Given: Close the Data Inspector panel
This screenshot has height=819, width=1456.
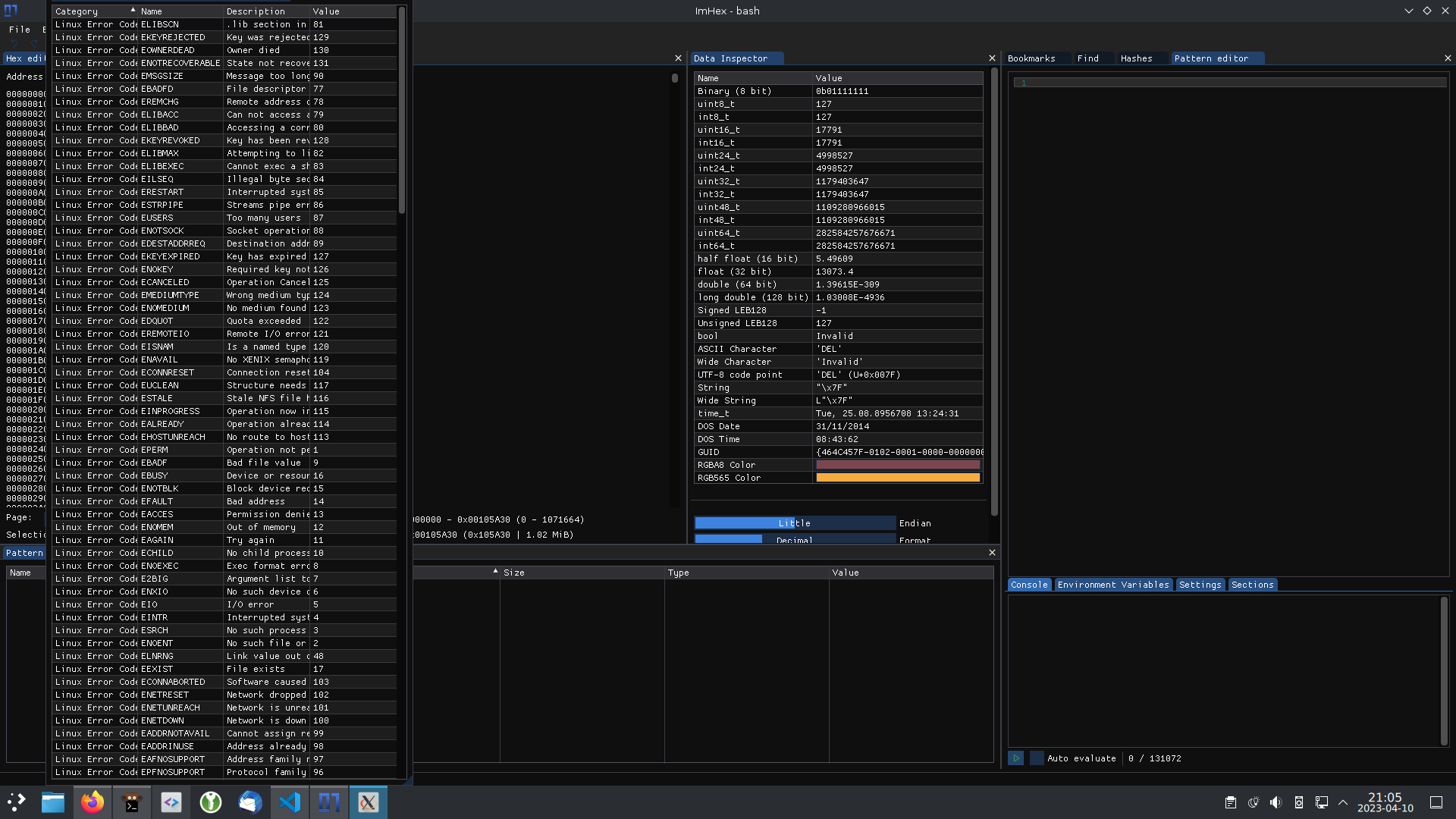Looking at the screenshot, I should pyautogui.click(x=992, y=58).
